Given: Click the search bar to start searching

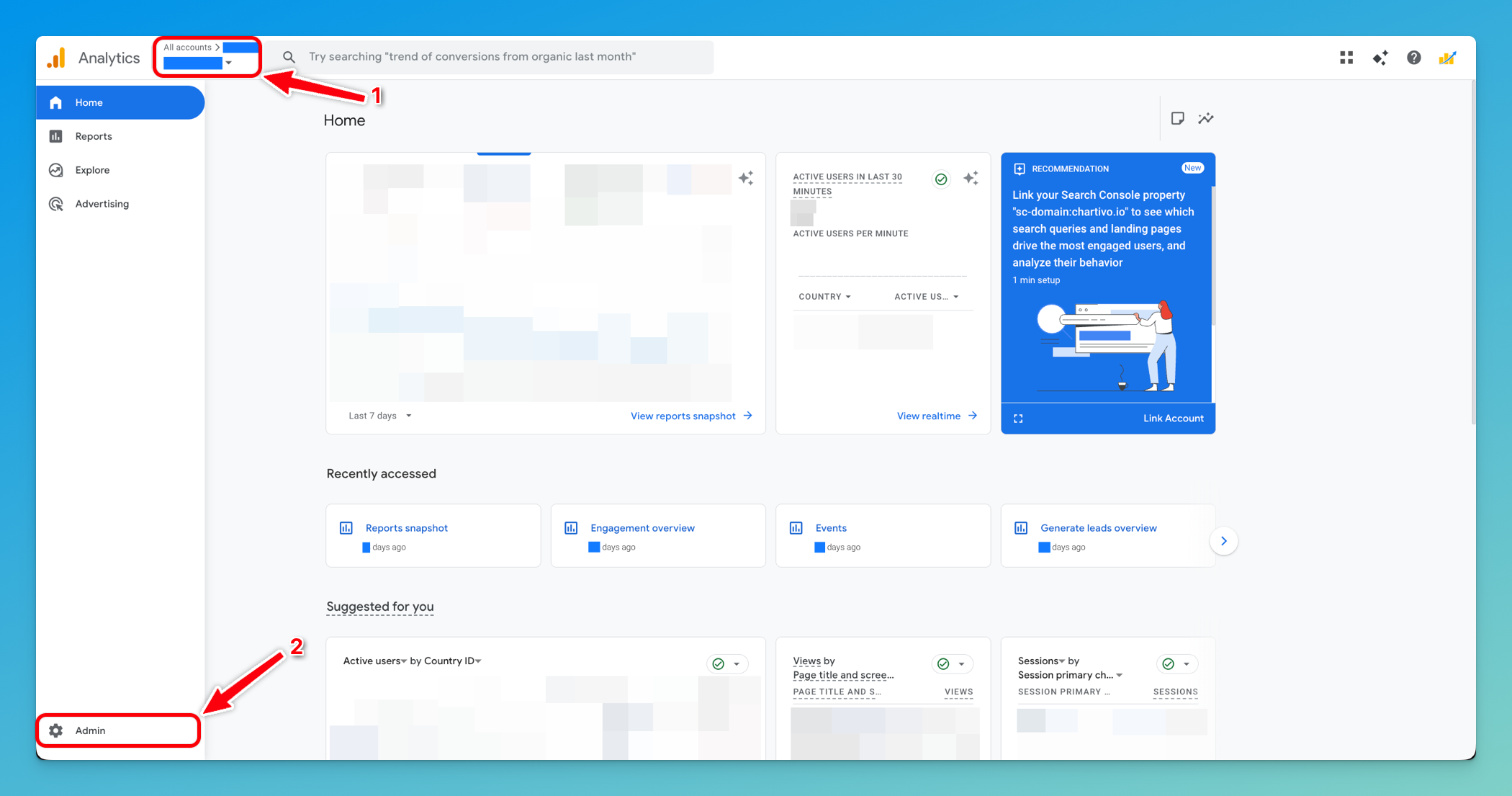Looking at the screenshot, I should [504, 57].
